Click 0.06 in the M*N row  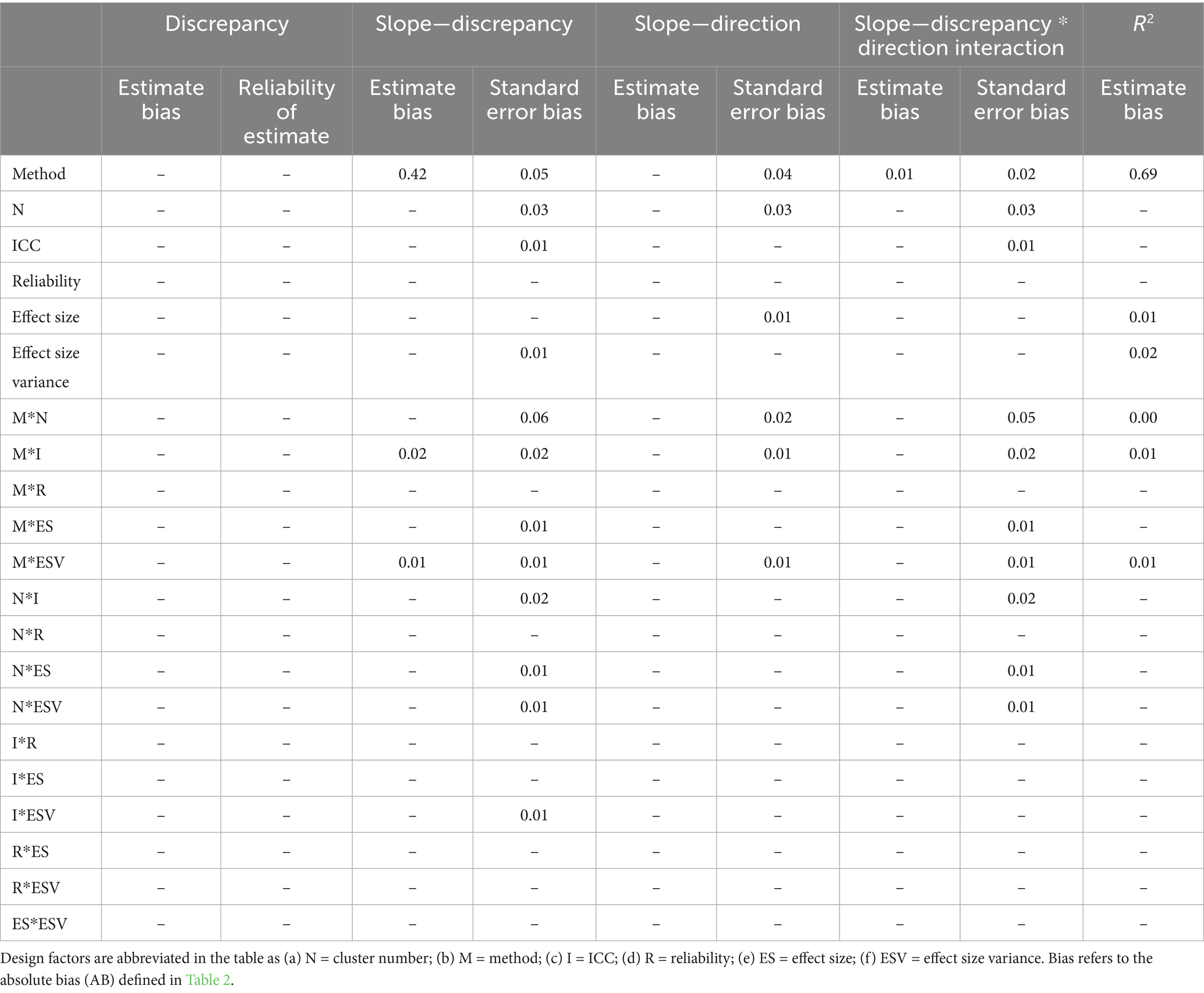(x=534, y=418)
